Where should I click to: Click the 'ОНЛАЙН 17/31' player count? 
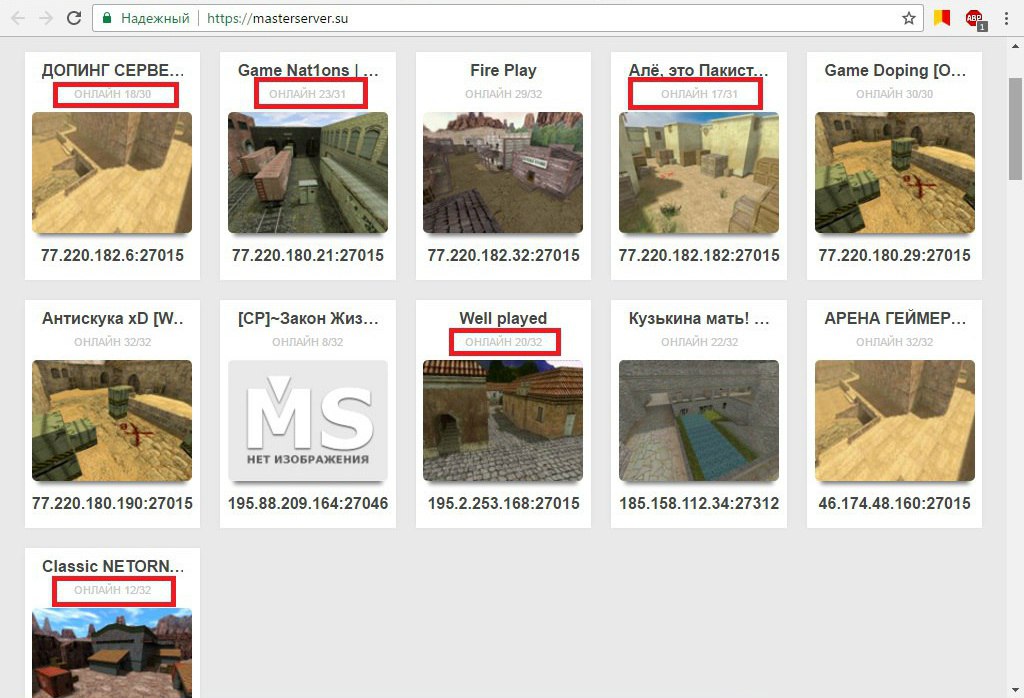point(699,94)
